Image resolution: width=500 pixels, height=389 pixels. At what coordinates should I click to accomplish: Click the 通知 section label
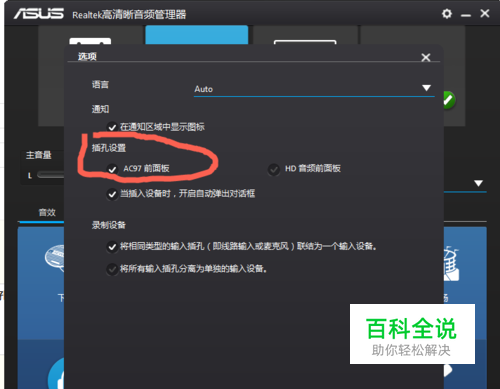[100, 109]
